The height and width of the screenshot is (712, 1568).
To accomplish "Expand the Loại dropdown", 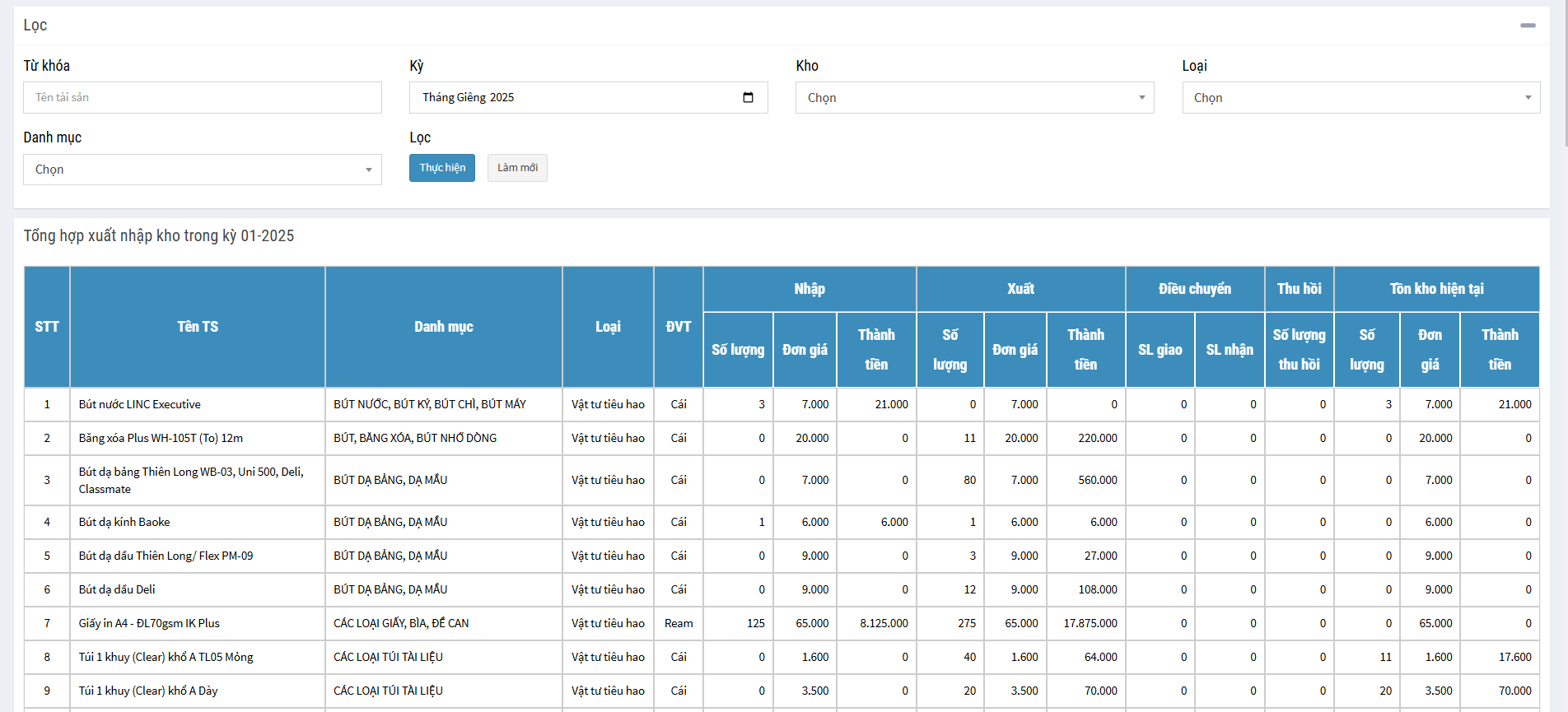I will (x=1360, y=97).
